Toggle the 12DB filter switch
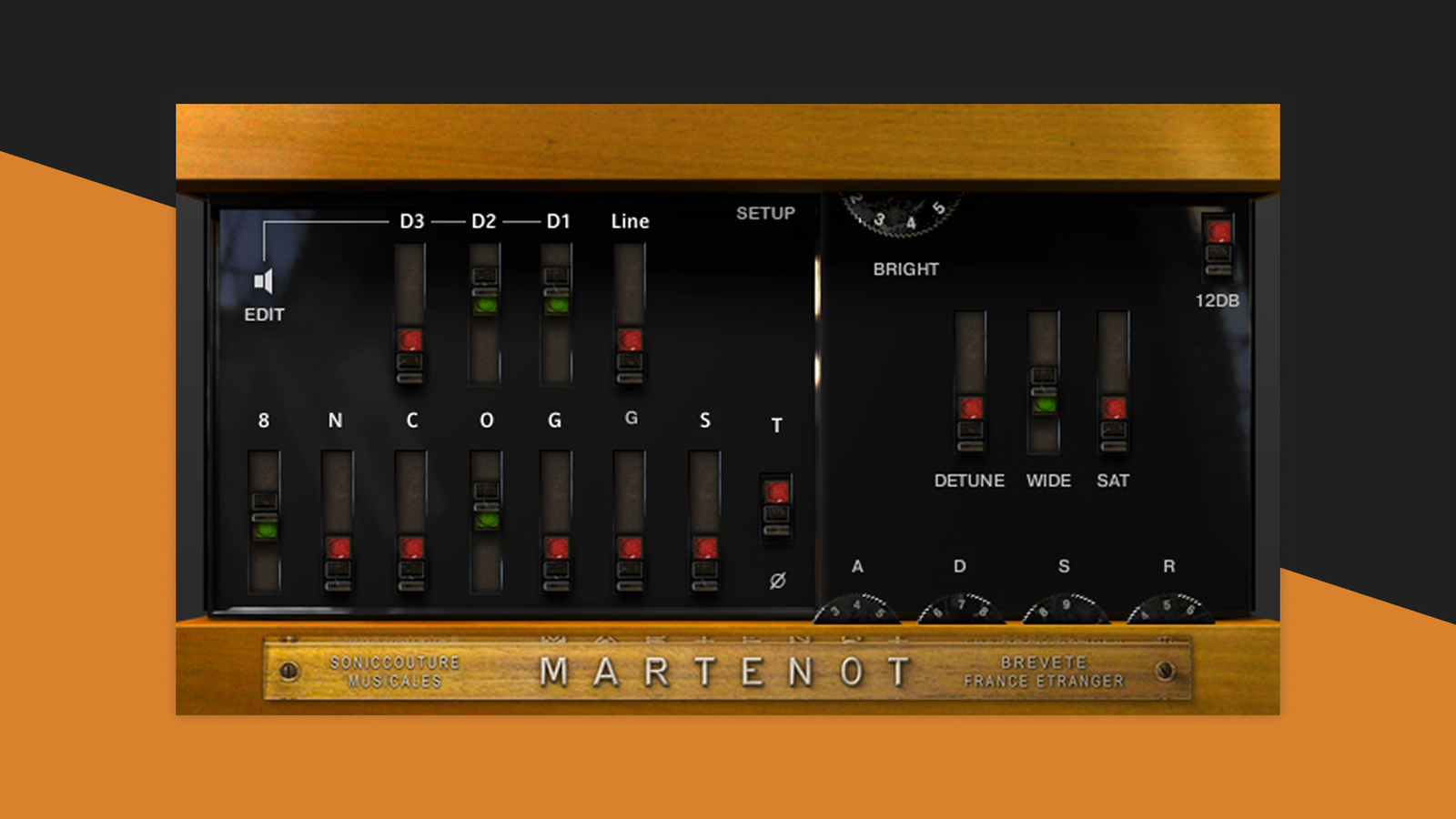Image resolution: width=1456 pixels, height=819 pixels. click(x=1218, y=246)
